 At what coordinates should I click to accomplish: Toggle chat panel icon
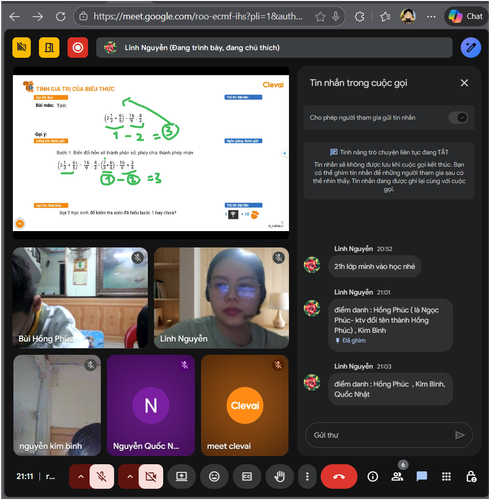pyautogui.click(x=422, y=477)
